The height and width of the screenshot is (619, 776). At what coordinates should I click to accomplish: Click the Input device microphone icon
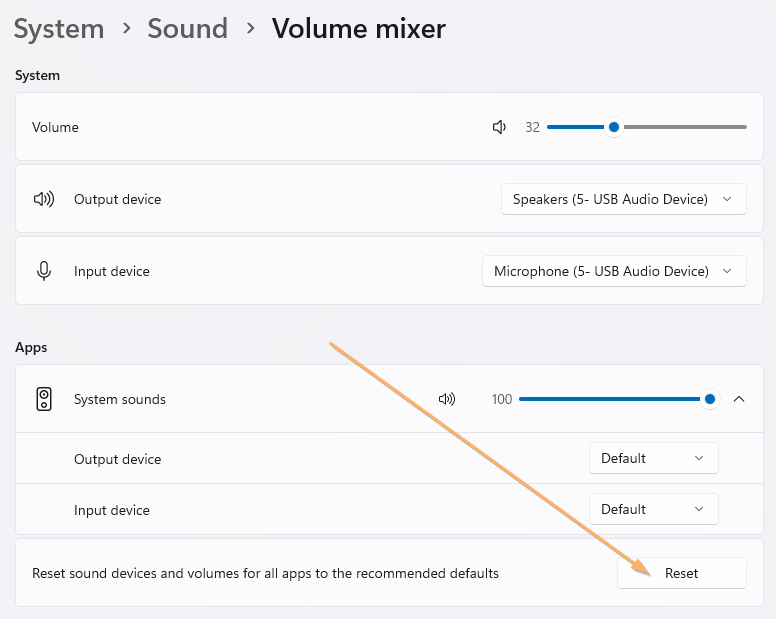[44, 271]
